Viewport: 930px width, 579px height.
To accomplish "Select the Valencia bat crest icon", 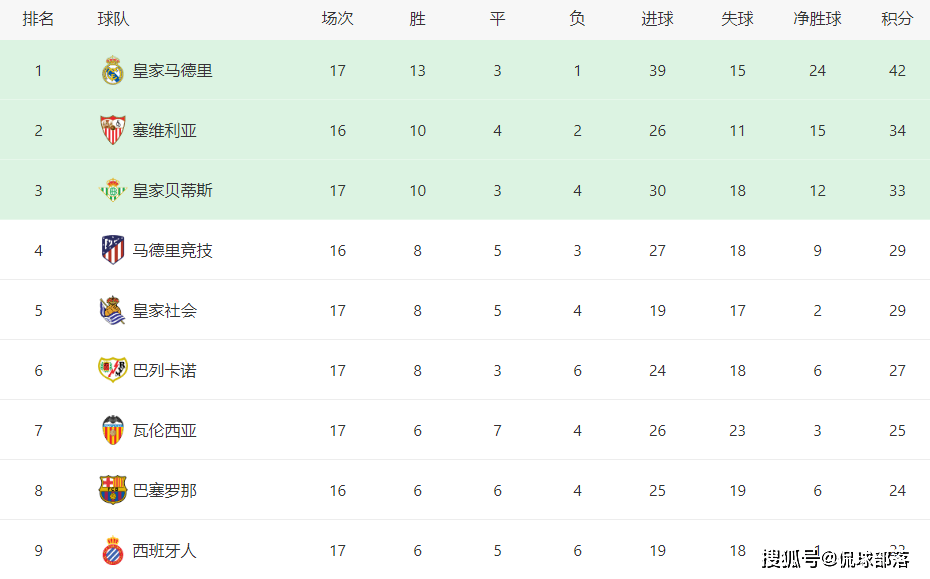I will pyautogui.click(x=113, y=430).
